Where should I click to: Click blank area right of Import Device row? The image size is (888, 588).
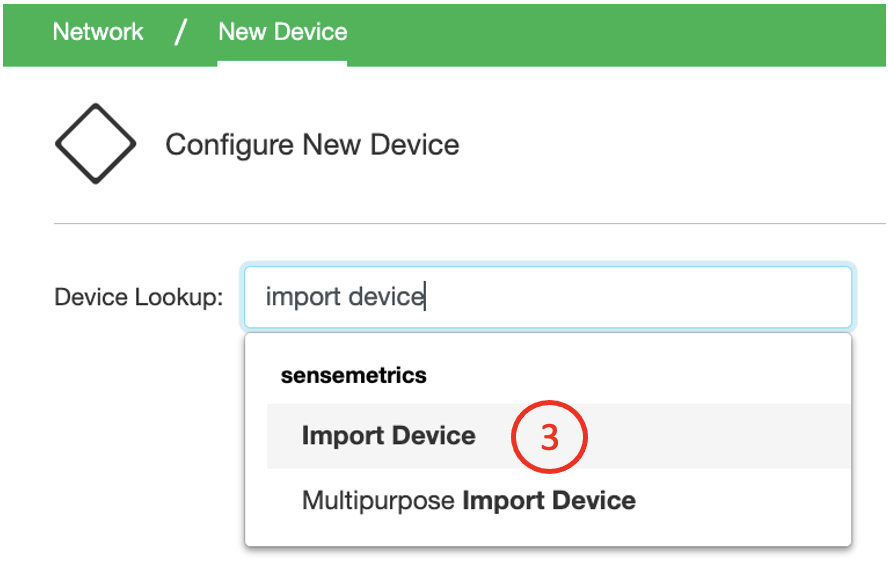[x=720, y=437]
